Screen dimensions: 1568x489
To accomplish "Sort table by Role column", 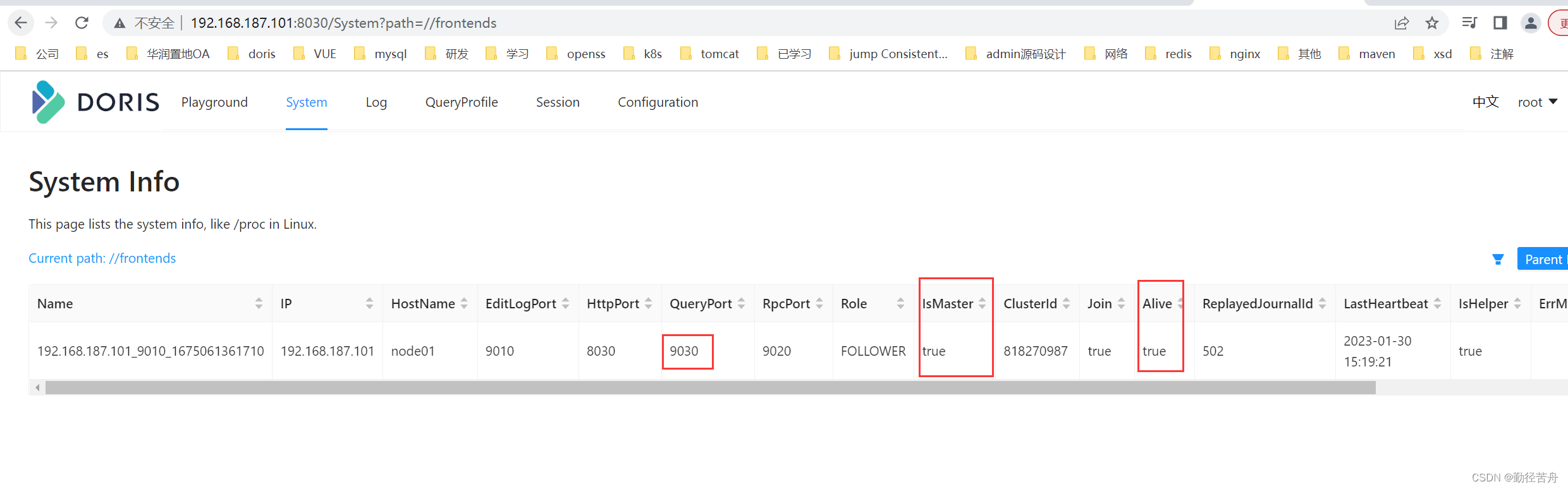I will pyautogui.click(x=900, y=303).
